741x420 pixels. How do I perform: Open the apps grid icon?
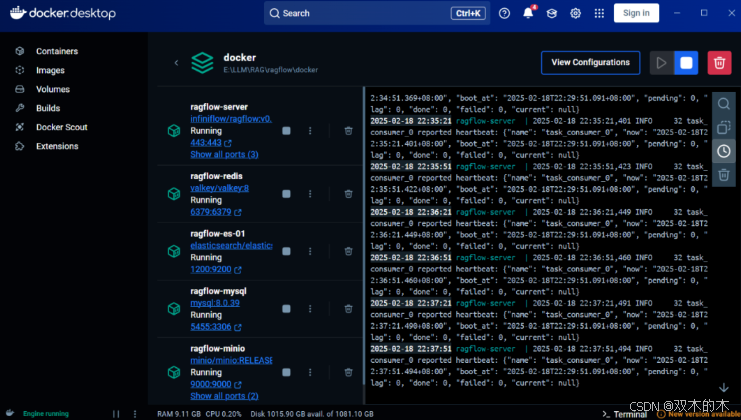click(x=599, y=13)
